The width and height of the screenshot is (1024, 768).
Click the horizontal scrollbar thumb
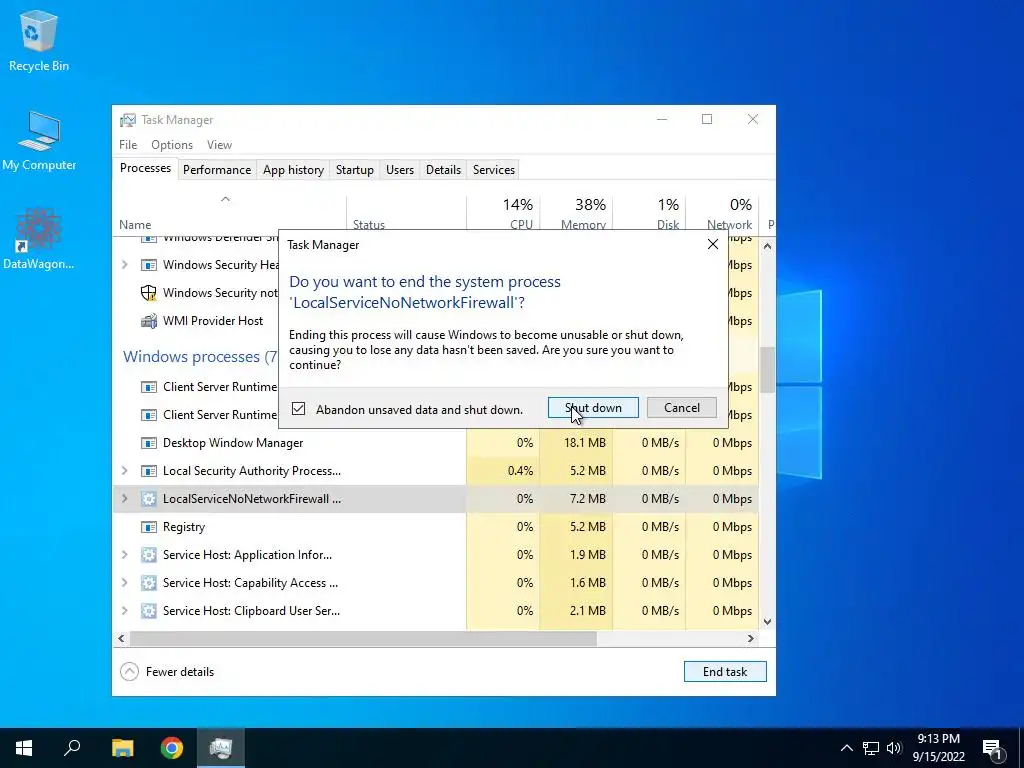pos(363,639)
